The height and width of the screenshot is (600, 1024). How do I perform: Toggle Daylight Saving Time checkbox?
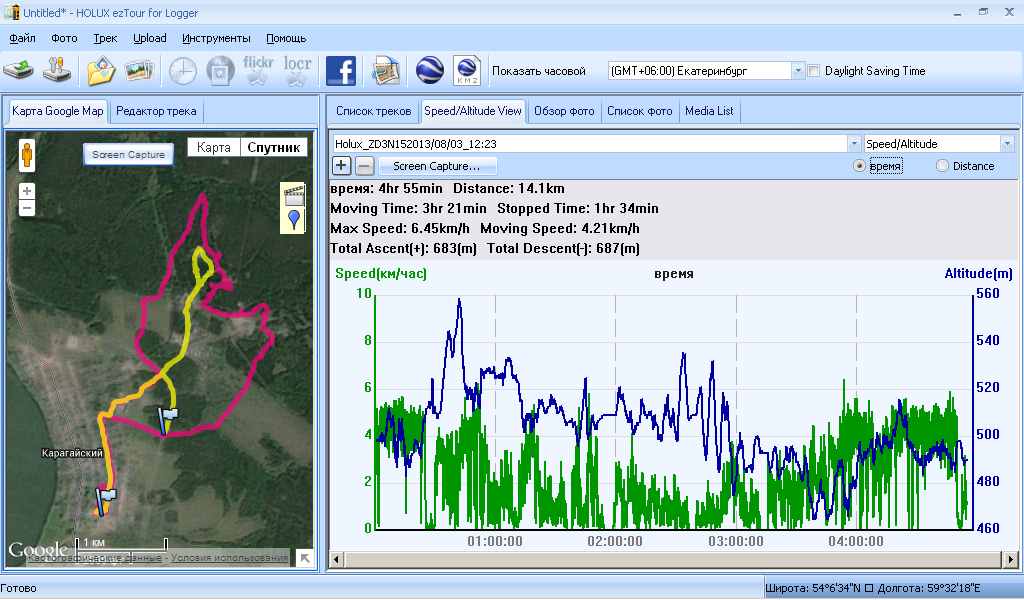pyautogui.click(x=814, y=71)
